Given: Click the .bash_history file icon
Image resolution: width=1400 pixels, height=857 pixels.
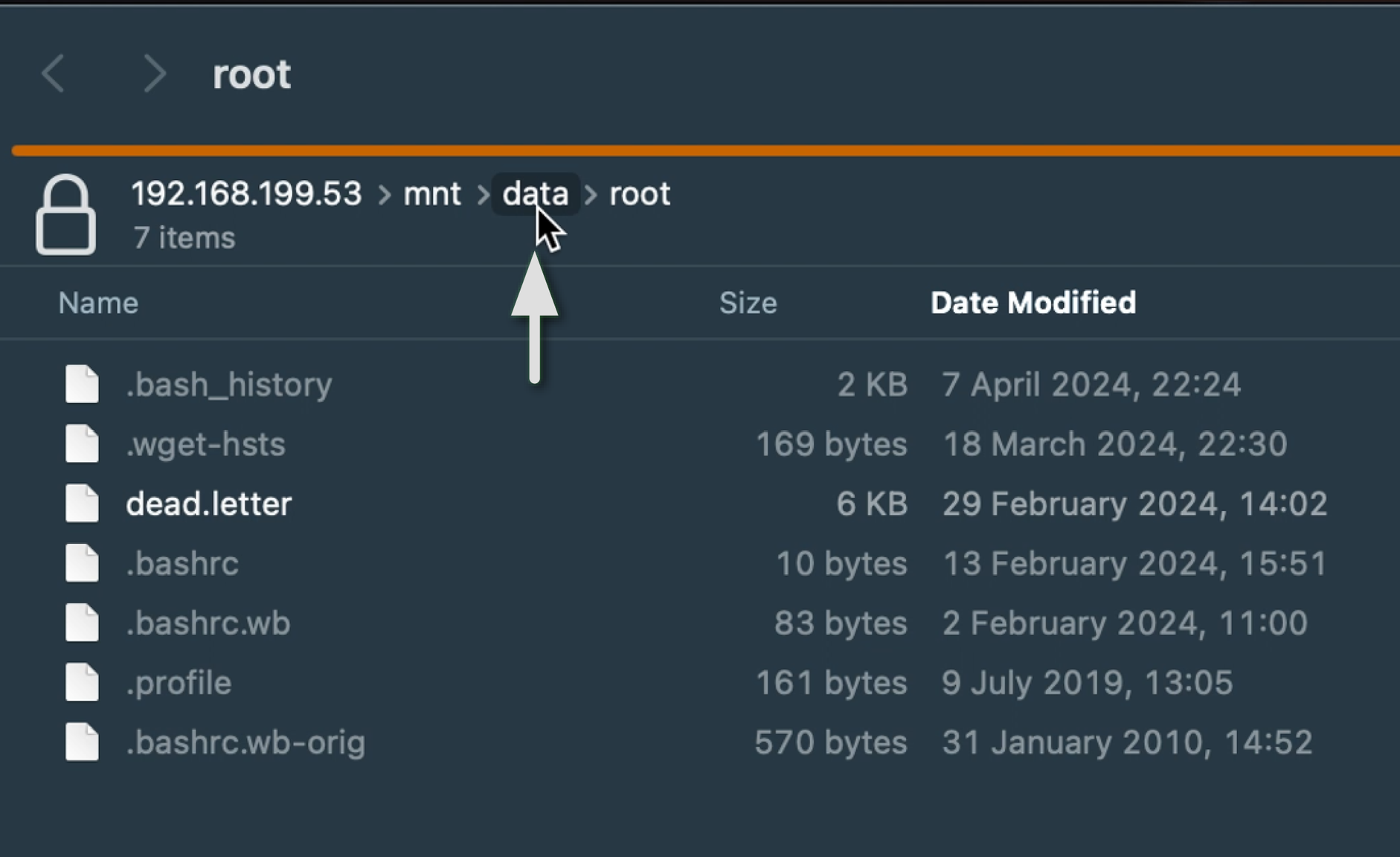Looking at the screenshot, I should [x=82, y=385].
